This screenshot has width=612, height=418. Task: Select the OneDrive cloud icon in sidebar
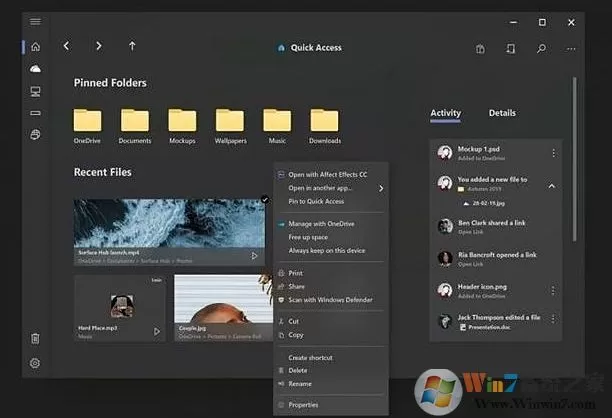(35, 69)
